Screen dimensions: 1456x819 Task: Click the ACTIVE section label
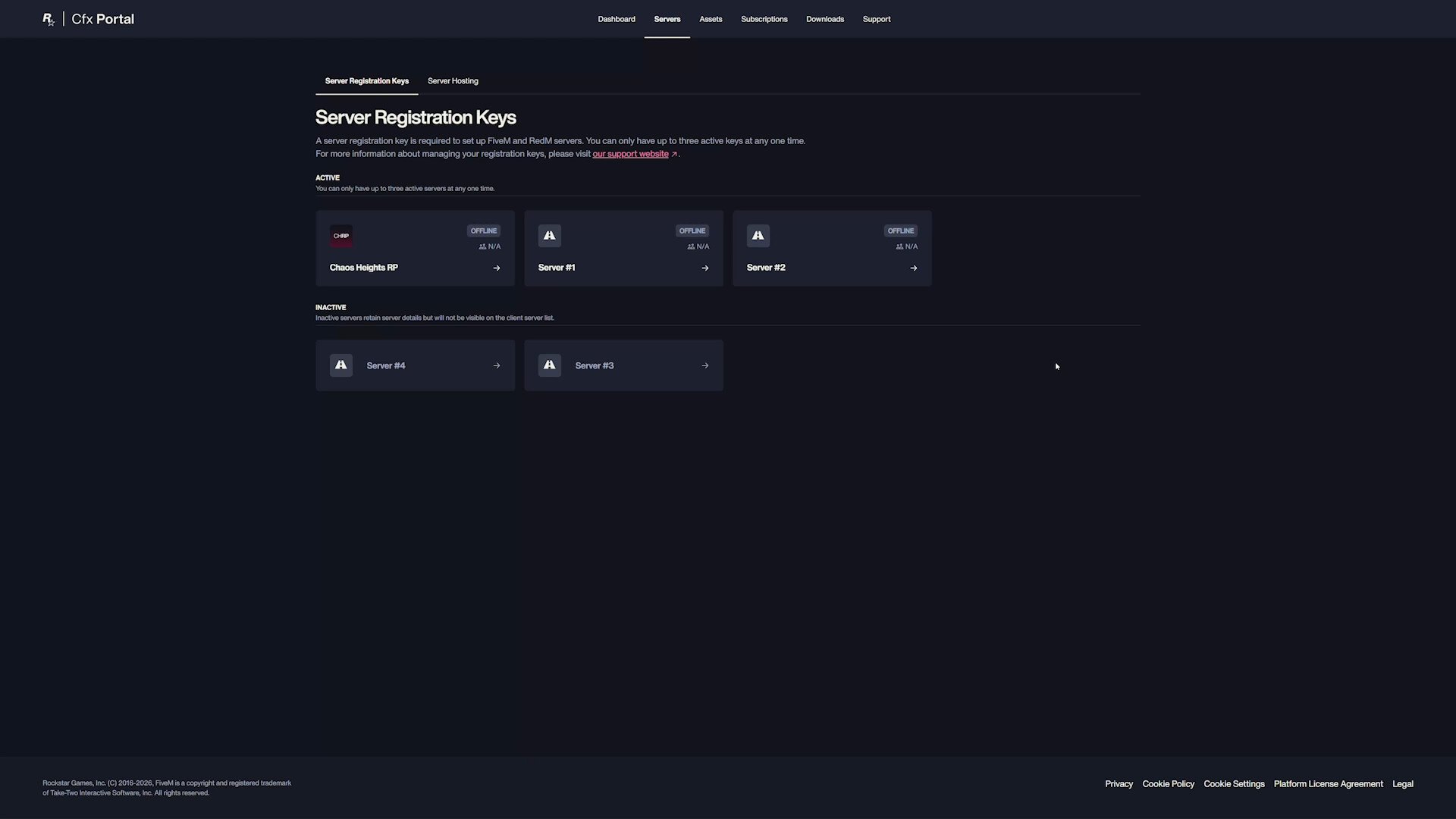tap(328, 177)
